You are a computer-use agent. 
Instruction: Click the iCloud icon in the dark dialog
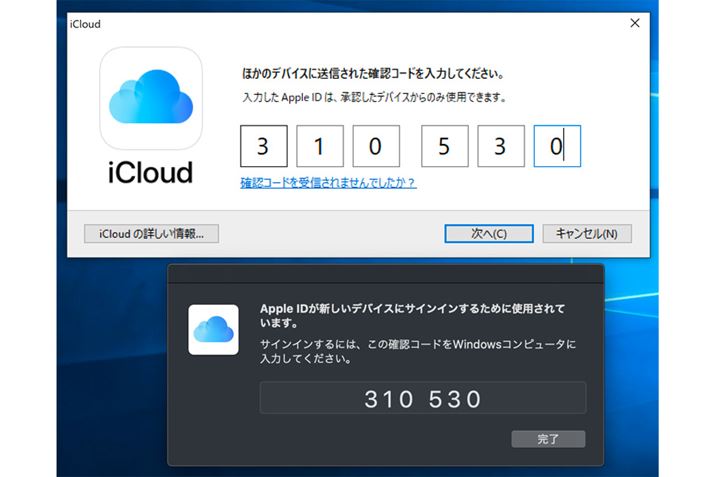coord(213,329)
